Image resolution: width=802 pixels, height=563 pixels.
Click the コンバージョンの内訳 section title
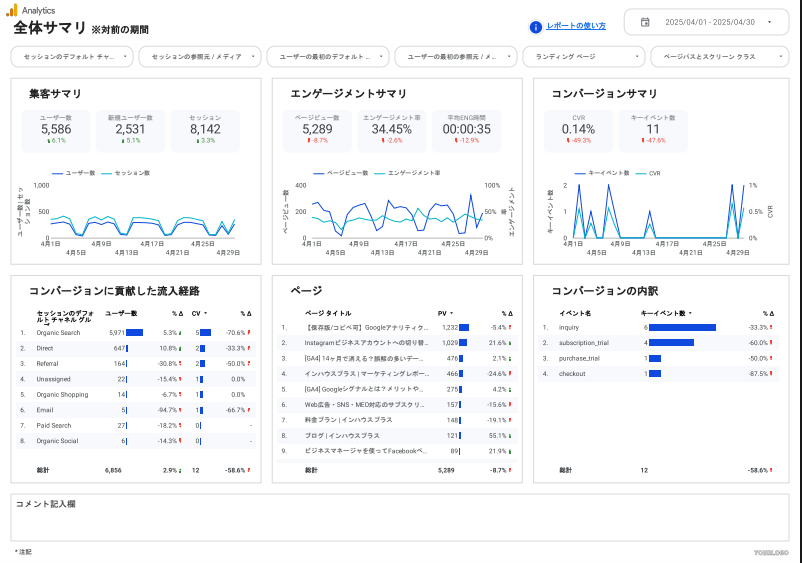(x=605, y=291)
